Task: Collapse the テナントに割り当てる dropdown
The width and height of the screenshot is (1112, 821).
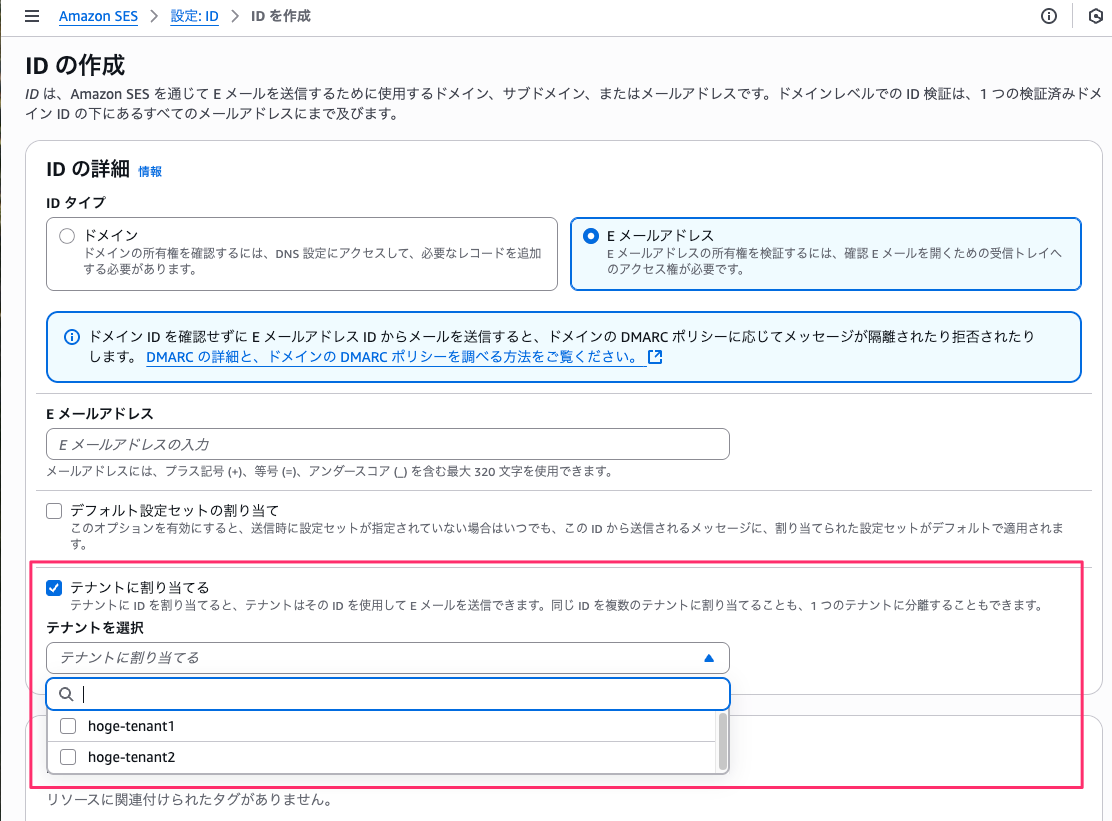Action: [x=387, y=658]
